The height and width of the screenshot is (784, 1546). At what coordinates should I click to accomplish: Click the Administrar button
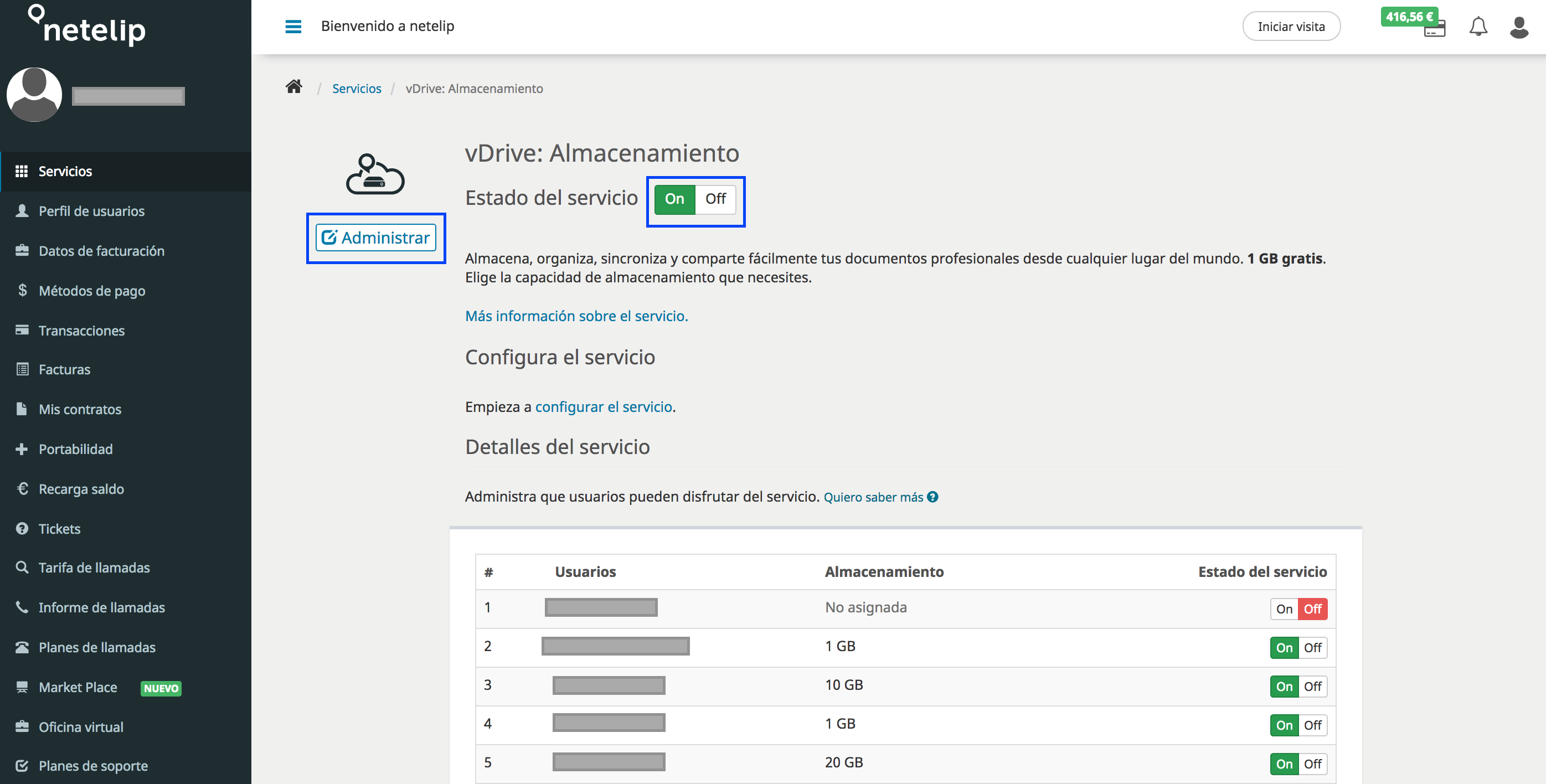point(375,238)
